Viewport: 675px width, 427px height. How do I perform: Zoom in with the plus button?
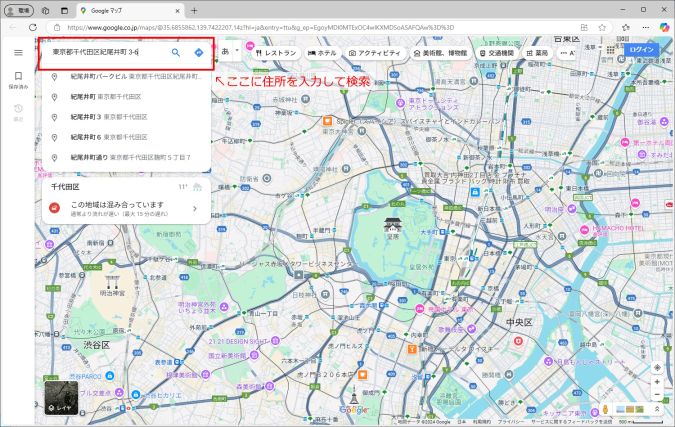pyautogui.click(x=656, y=382)
